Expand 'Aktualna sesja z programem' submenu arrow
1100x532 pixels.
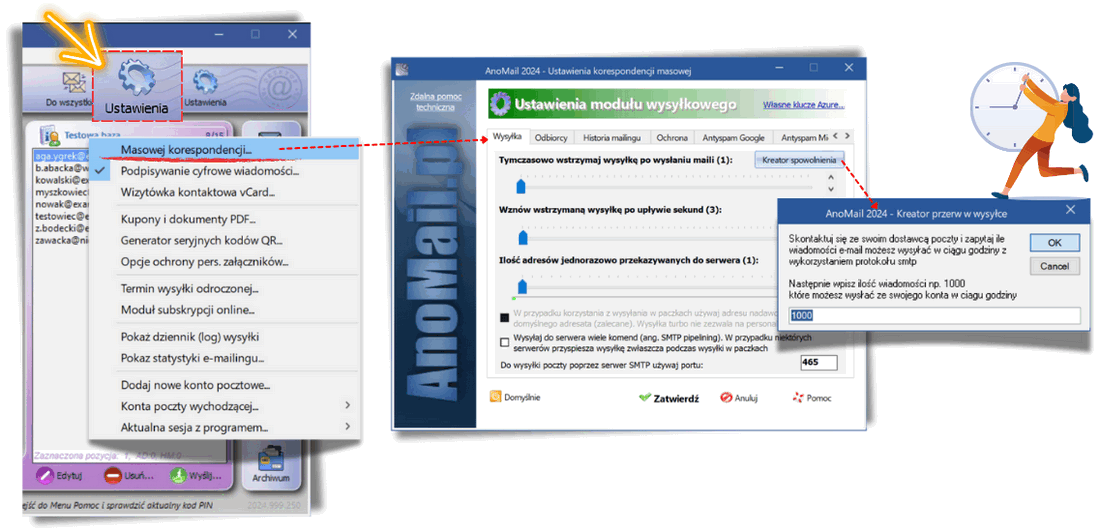tap(348, 427)
